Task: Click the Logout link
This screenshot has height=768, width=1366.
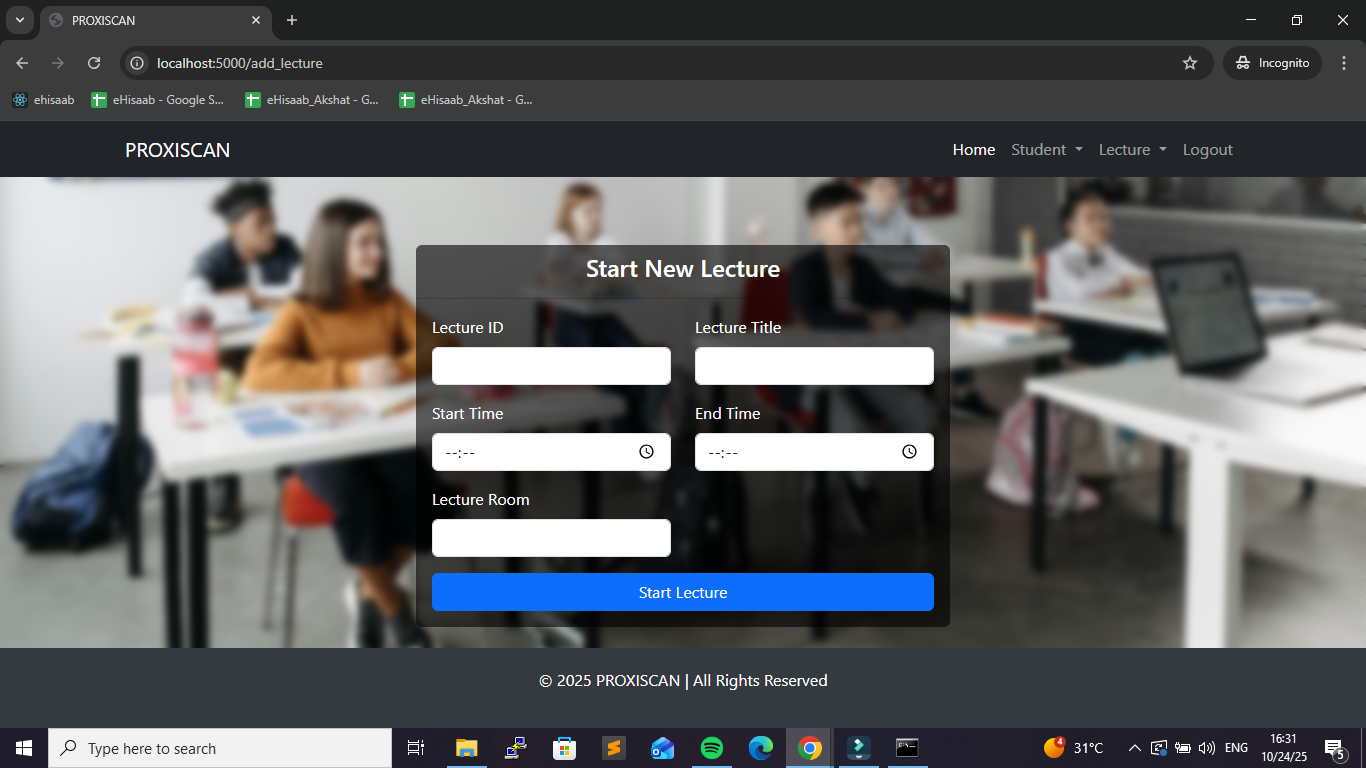Action: 1207,150
